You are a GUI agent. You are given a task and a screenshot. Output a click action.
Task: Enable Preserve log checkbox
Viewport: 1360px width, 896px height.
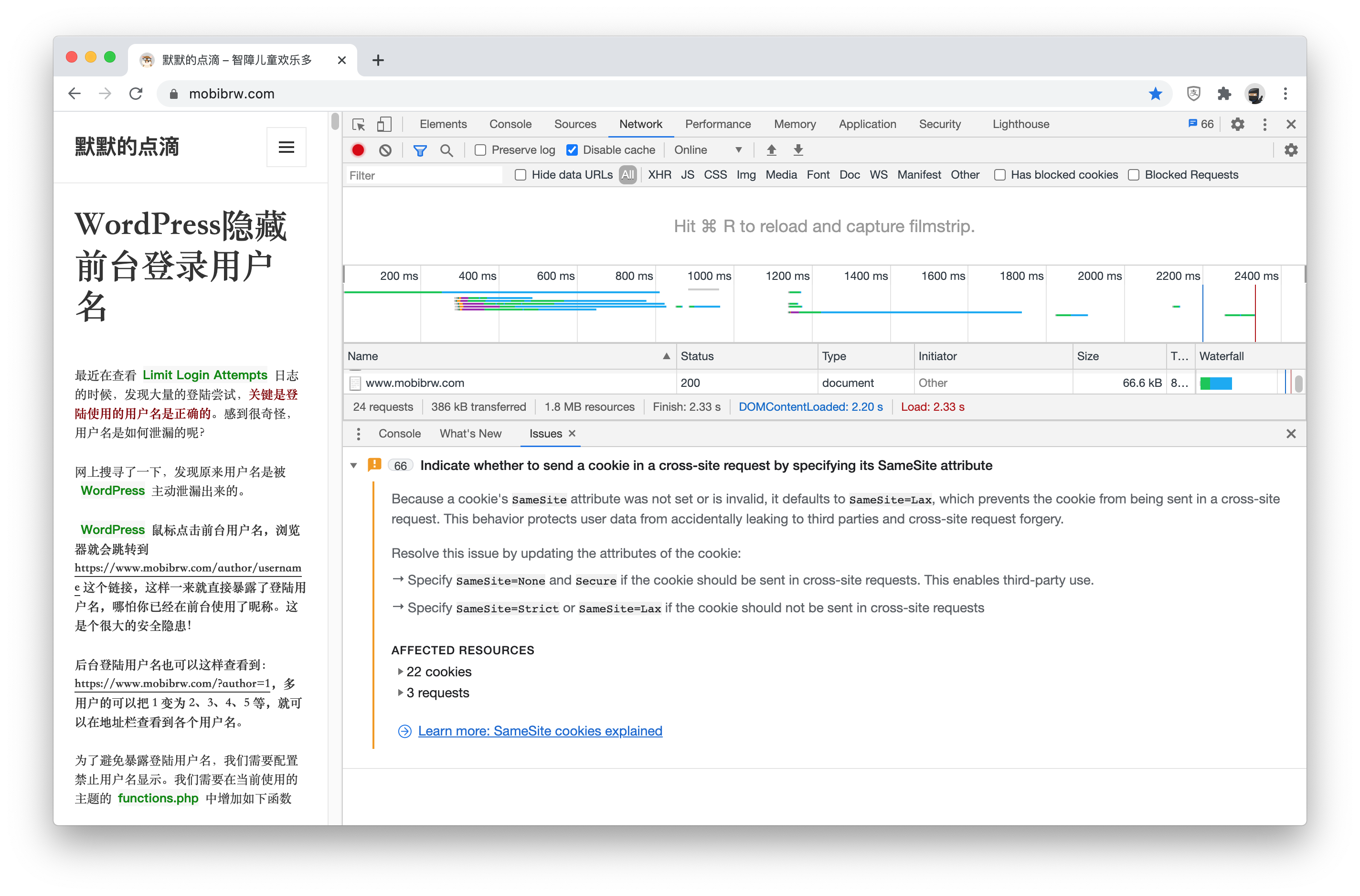480,149
